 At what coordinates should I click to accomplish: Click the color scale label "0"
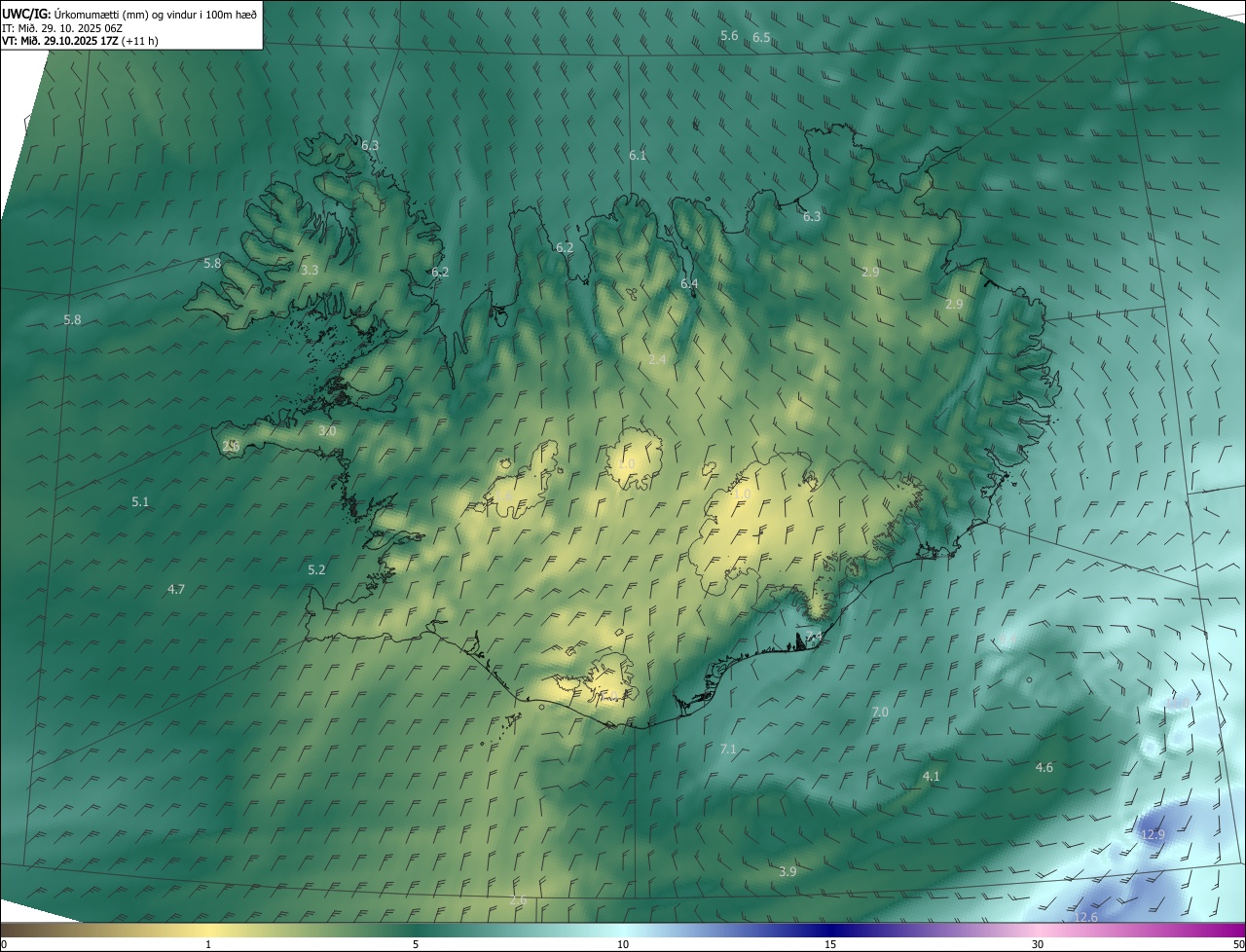(x=3, y=944)
